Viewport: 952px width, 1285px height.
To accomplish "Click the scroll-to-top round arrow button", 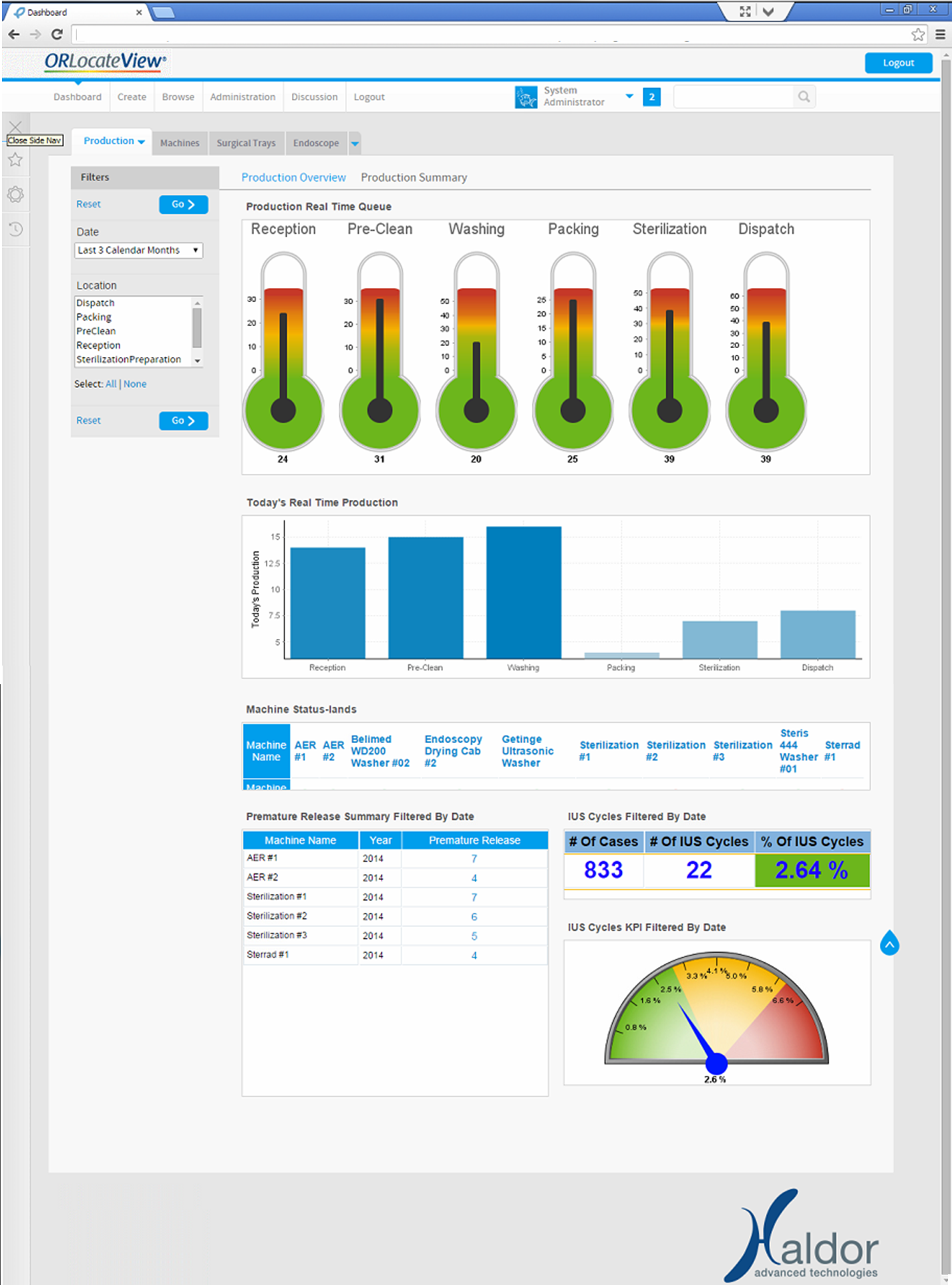I will 890,944.
